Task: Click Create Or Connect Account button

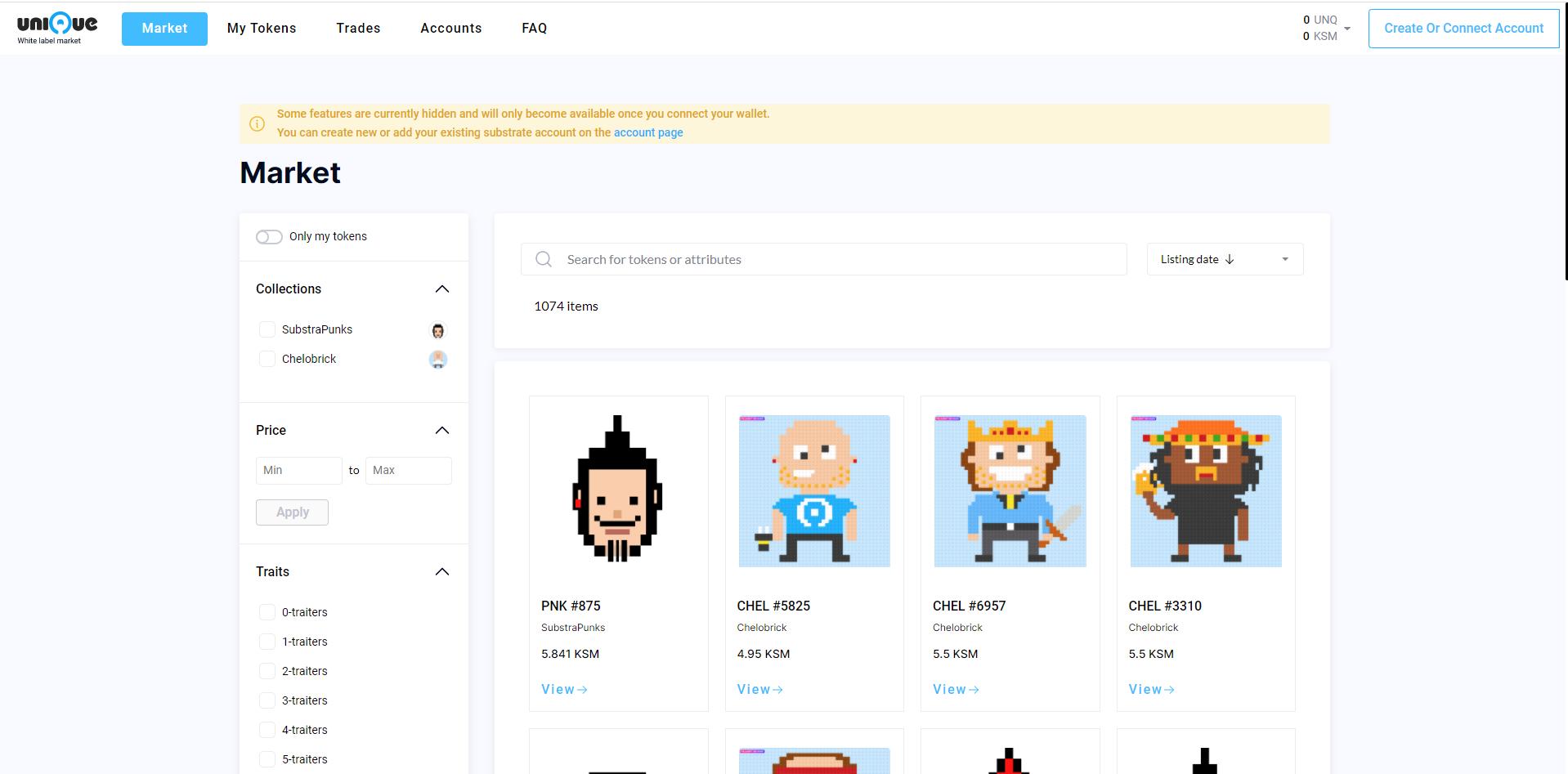Action: coord(1463,29)
